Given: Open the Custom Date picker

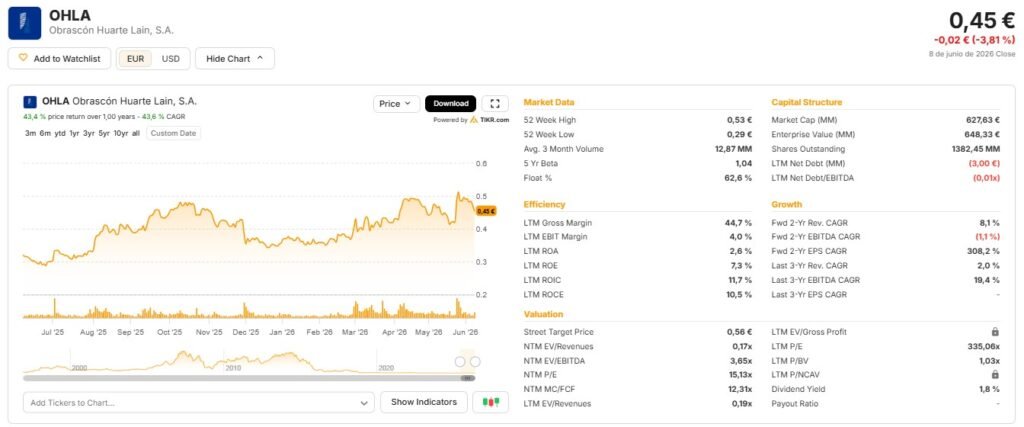Looking at the screenshot, I should coord(174,133).
